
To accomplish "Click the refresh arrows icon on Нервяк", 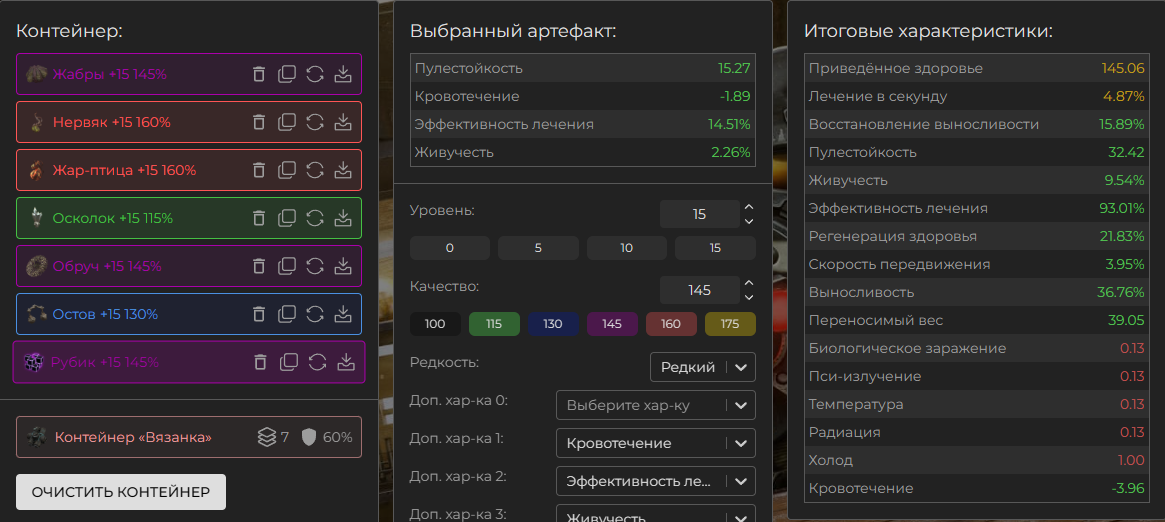I will click(315, 123).
